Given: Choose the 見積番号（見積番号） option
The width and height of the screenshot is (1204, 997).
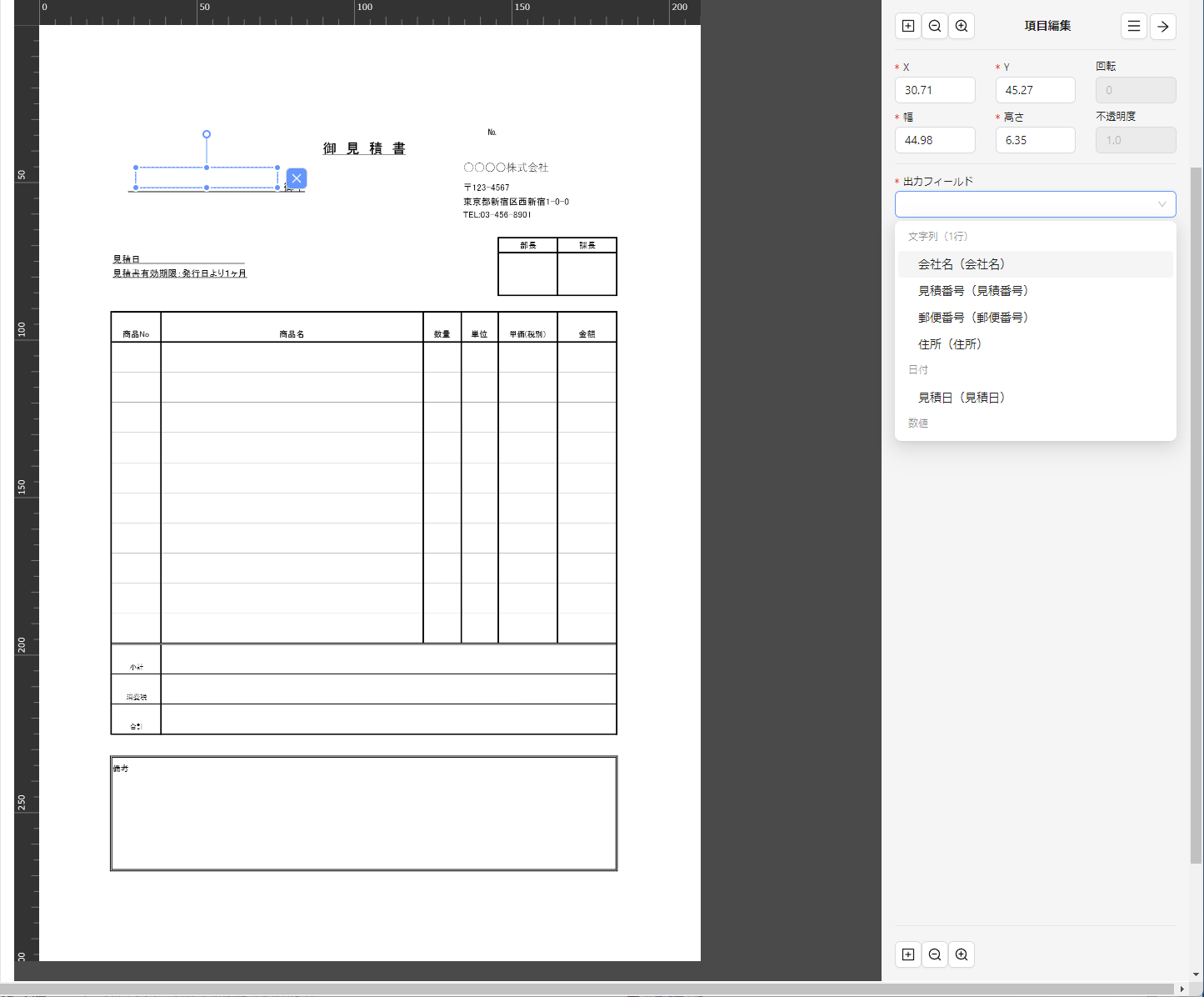Looking at the screenshot, I should click(x=973, y=291).
